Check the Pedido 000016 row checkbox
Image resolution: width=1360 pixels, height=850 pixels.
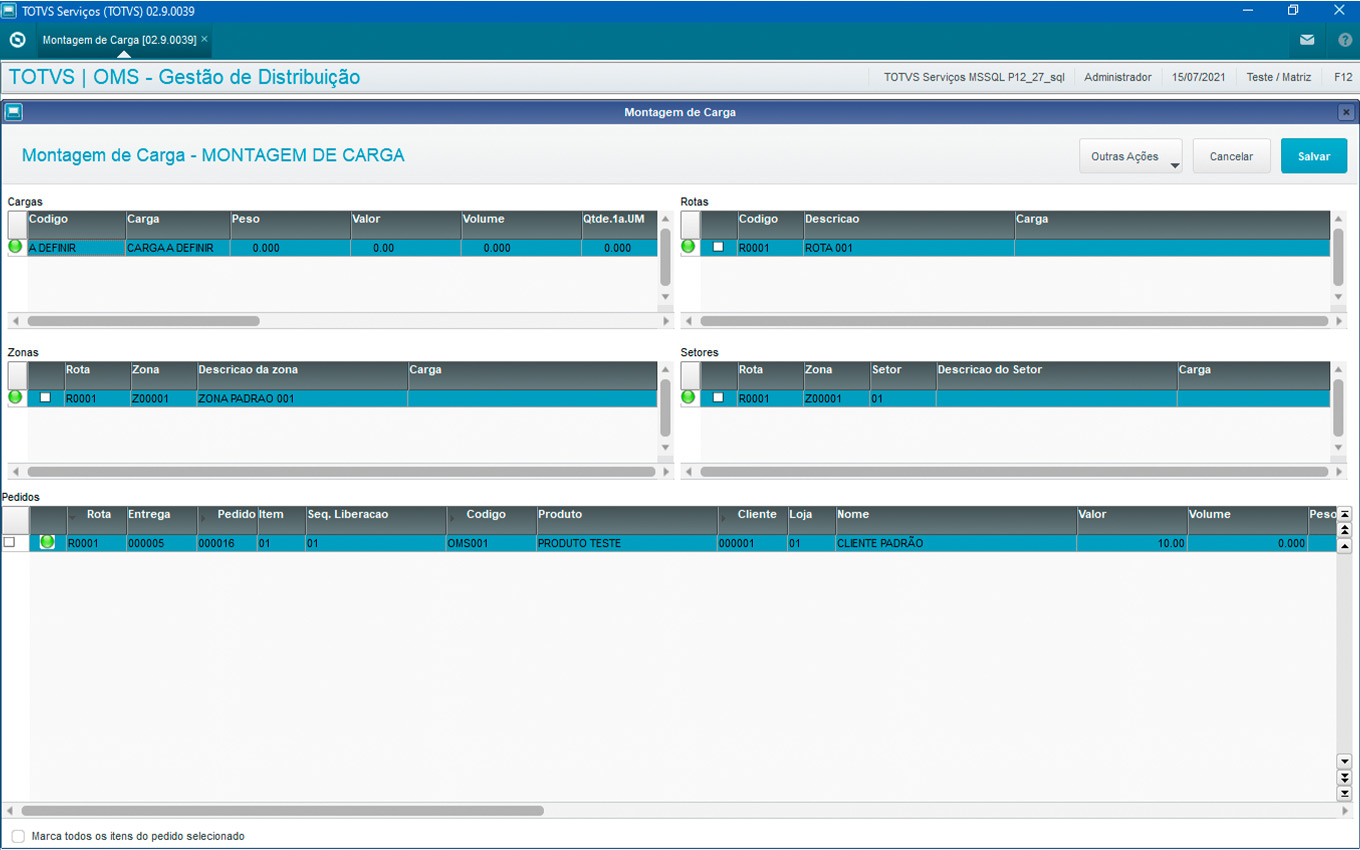point(9,542)
